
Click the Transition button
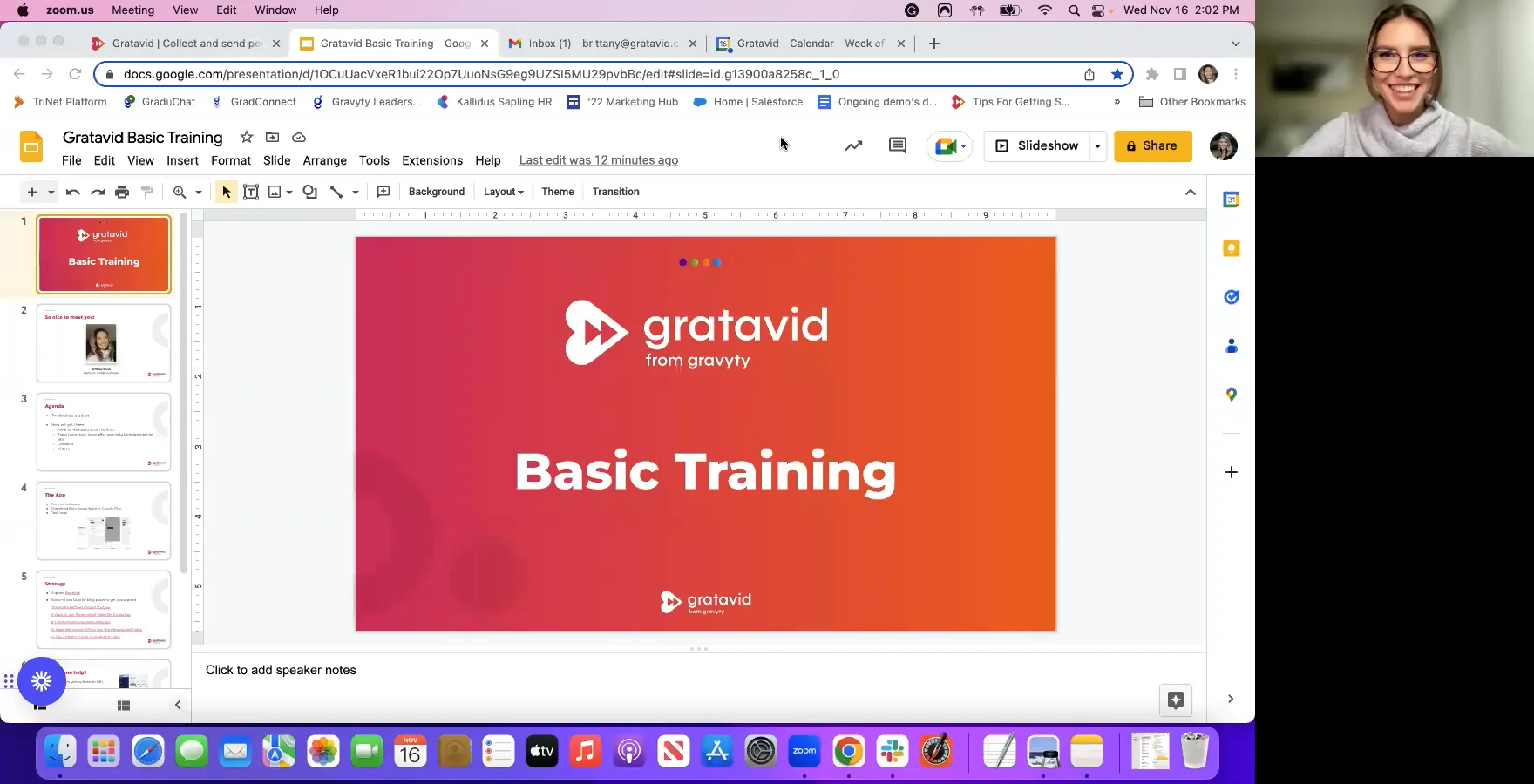click(x=616, y=192)
